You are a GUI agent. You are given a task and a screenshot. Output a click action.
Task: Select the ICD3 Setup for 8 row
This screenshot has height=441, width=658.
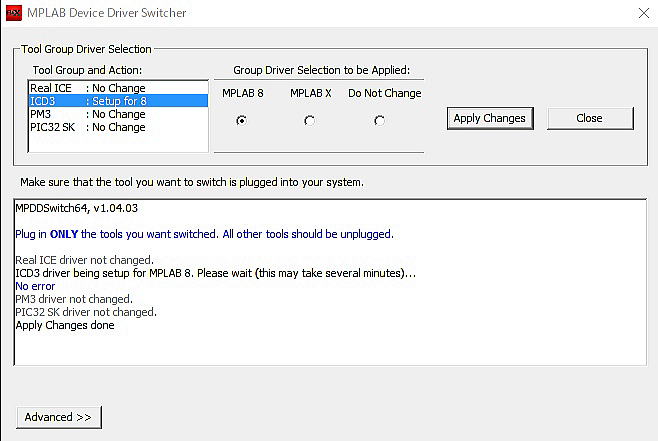tap(118, 101)
